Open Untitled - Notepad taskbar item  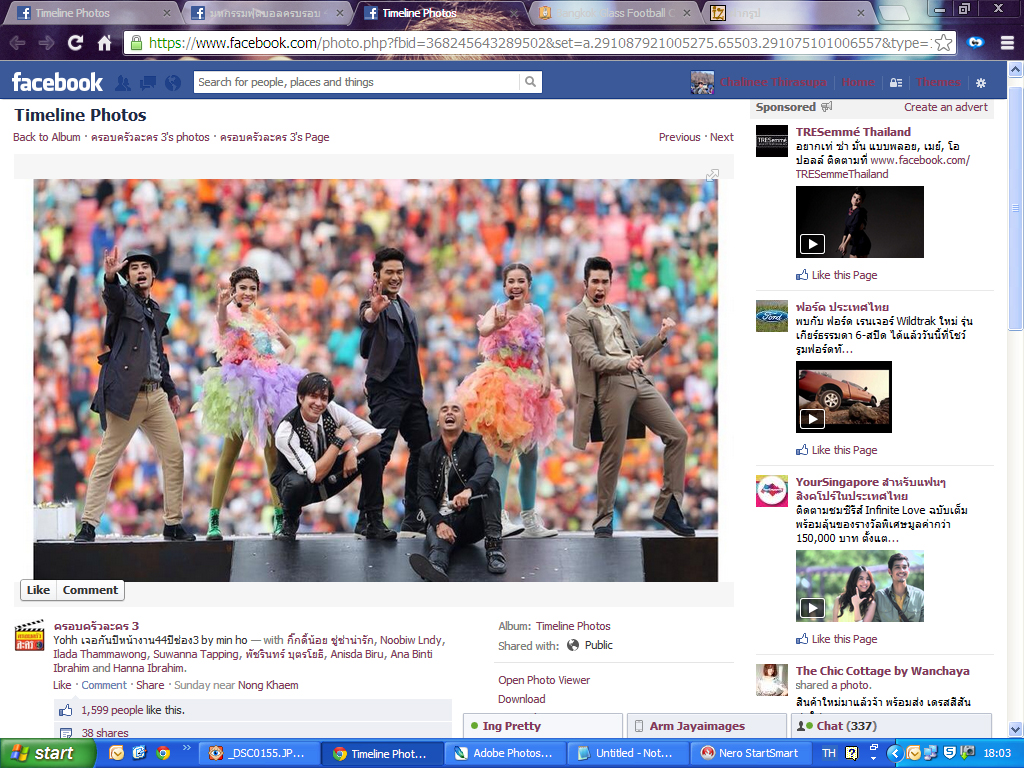point(626,753)
